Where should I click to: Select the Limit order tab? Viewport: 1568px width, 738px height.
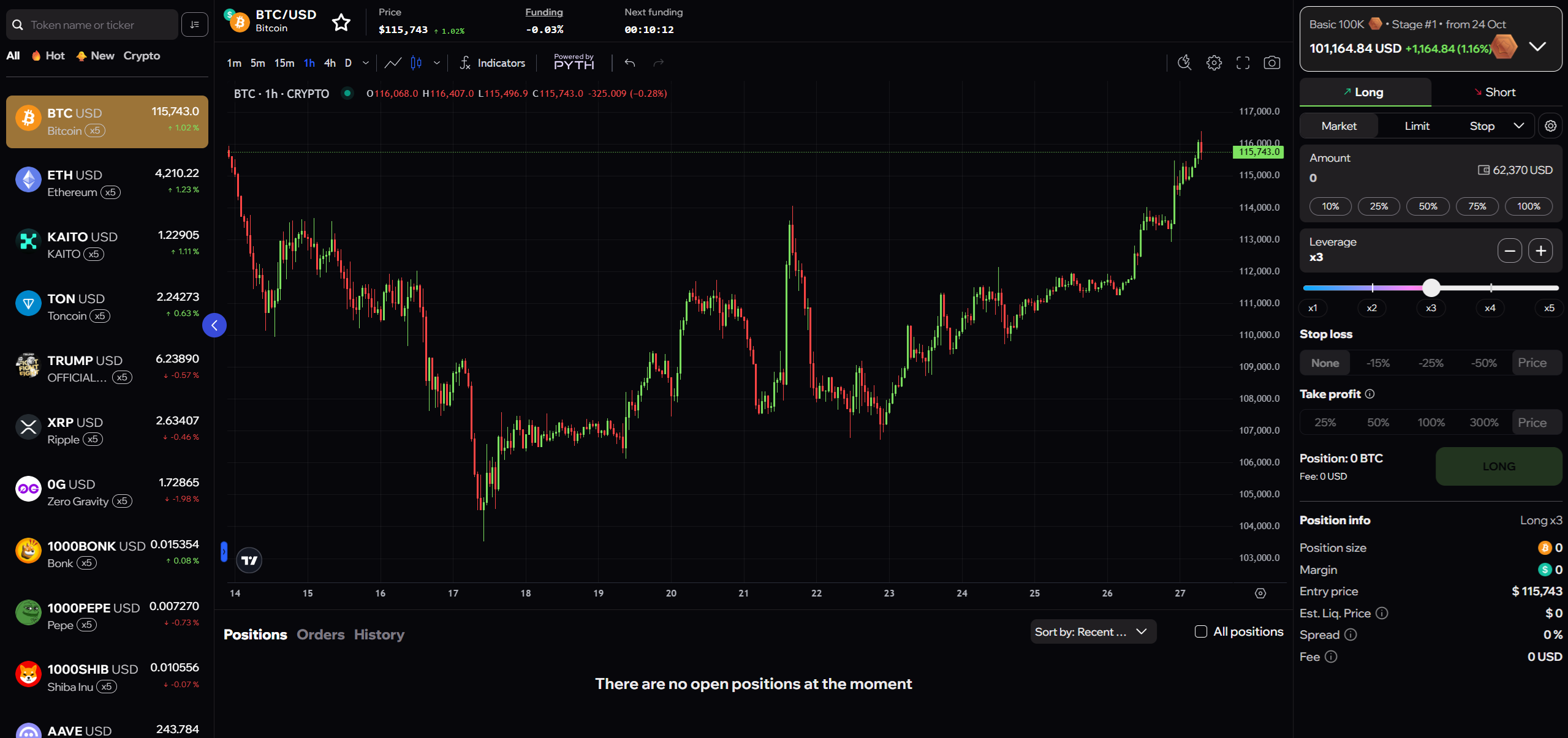tap(1417, 126)
